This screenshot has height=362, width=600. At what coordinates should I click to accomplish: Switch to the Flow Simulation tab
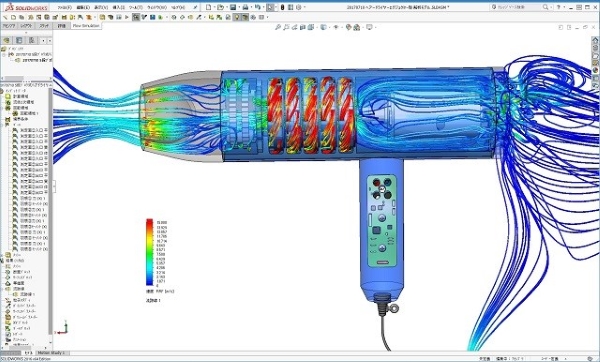tap(86, 26)
